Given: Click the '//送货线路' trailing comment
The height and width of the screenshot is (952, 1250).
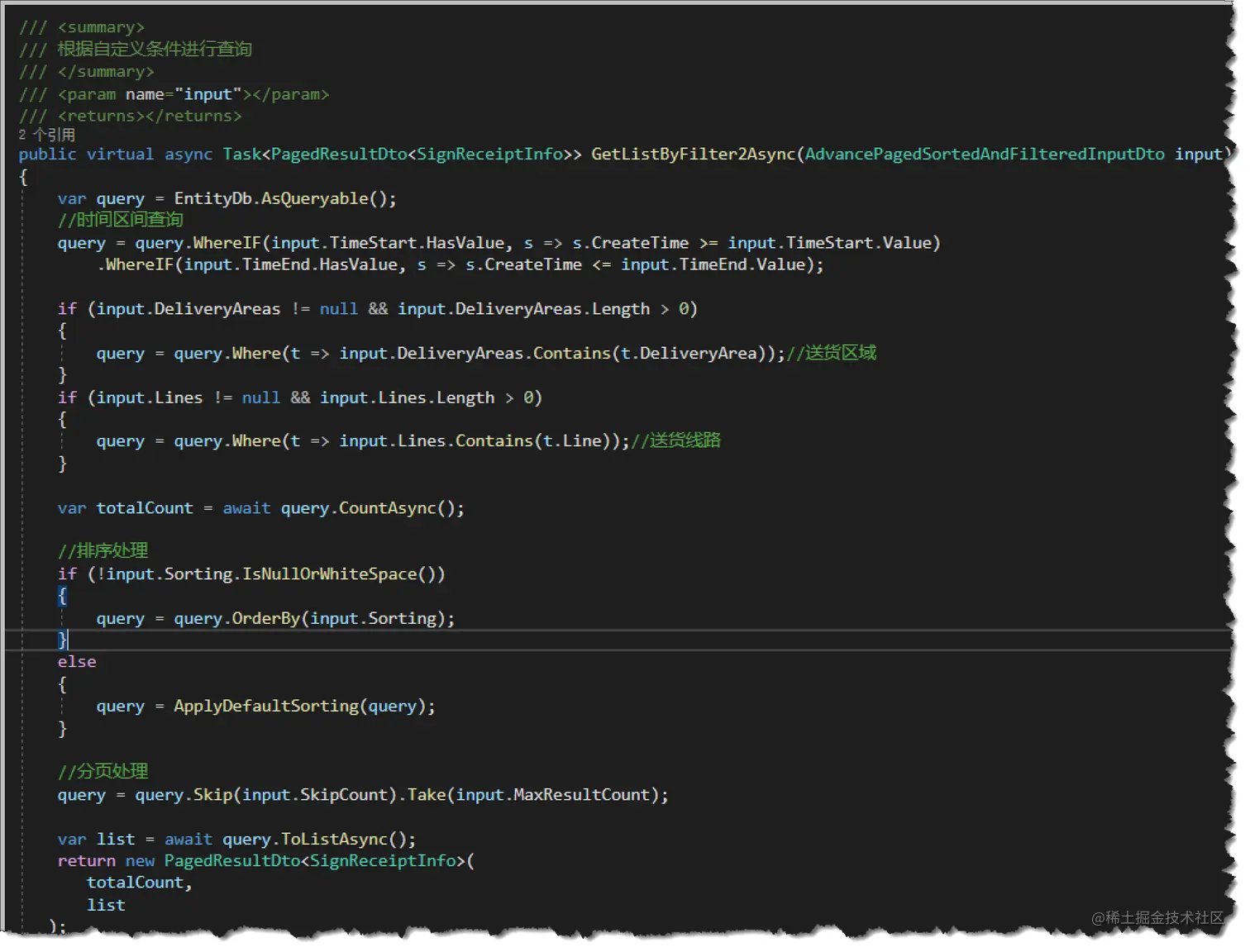Looking at the screenshot, I should pyautogui.click(x=676, y=440).
